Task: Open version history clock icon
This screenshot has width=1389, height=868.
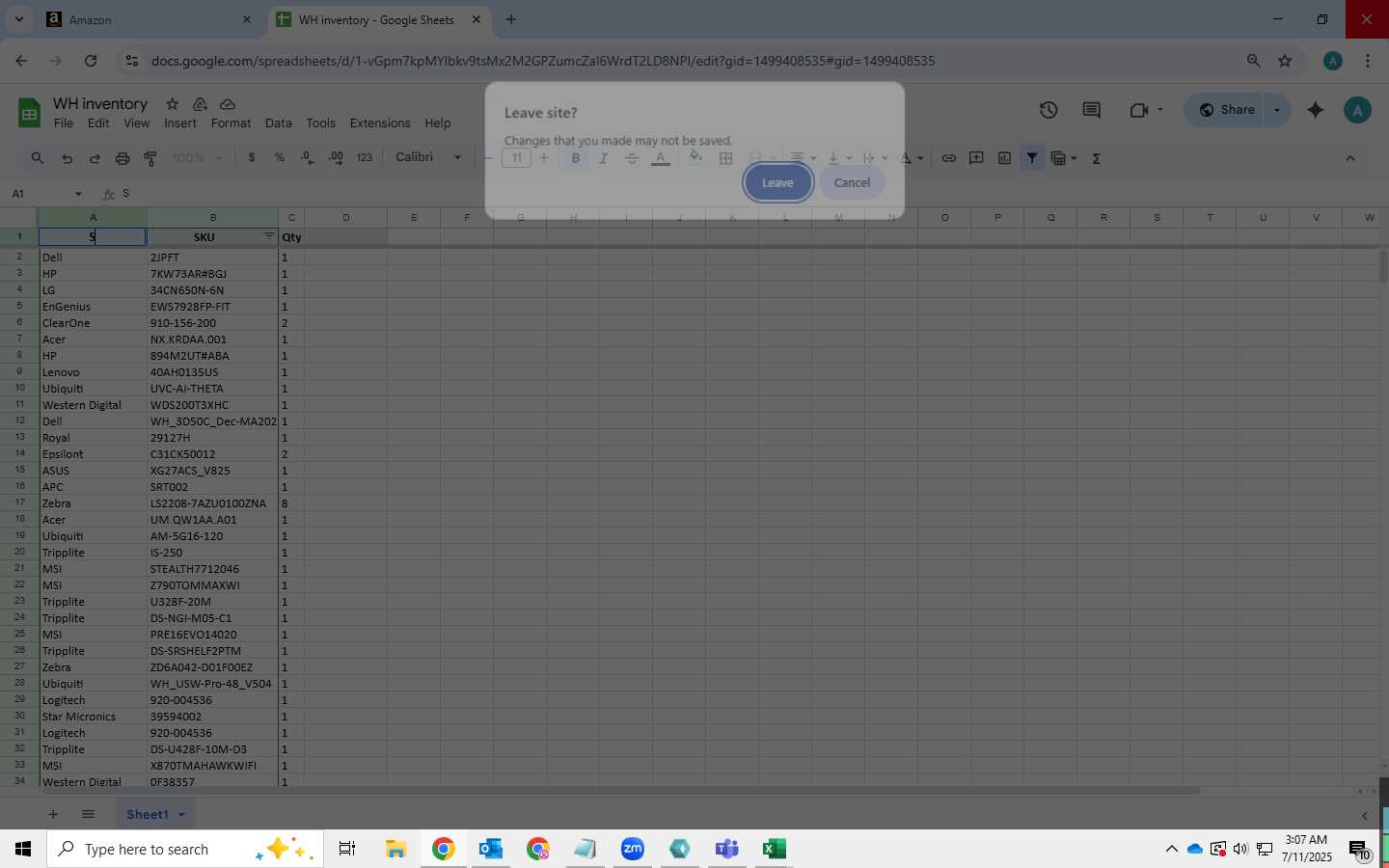Action: (x=1049, y=110)
